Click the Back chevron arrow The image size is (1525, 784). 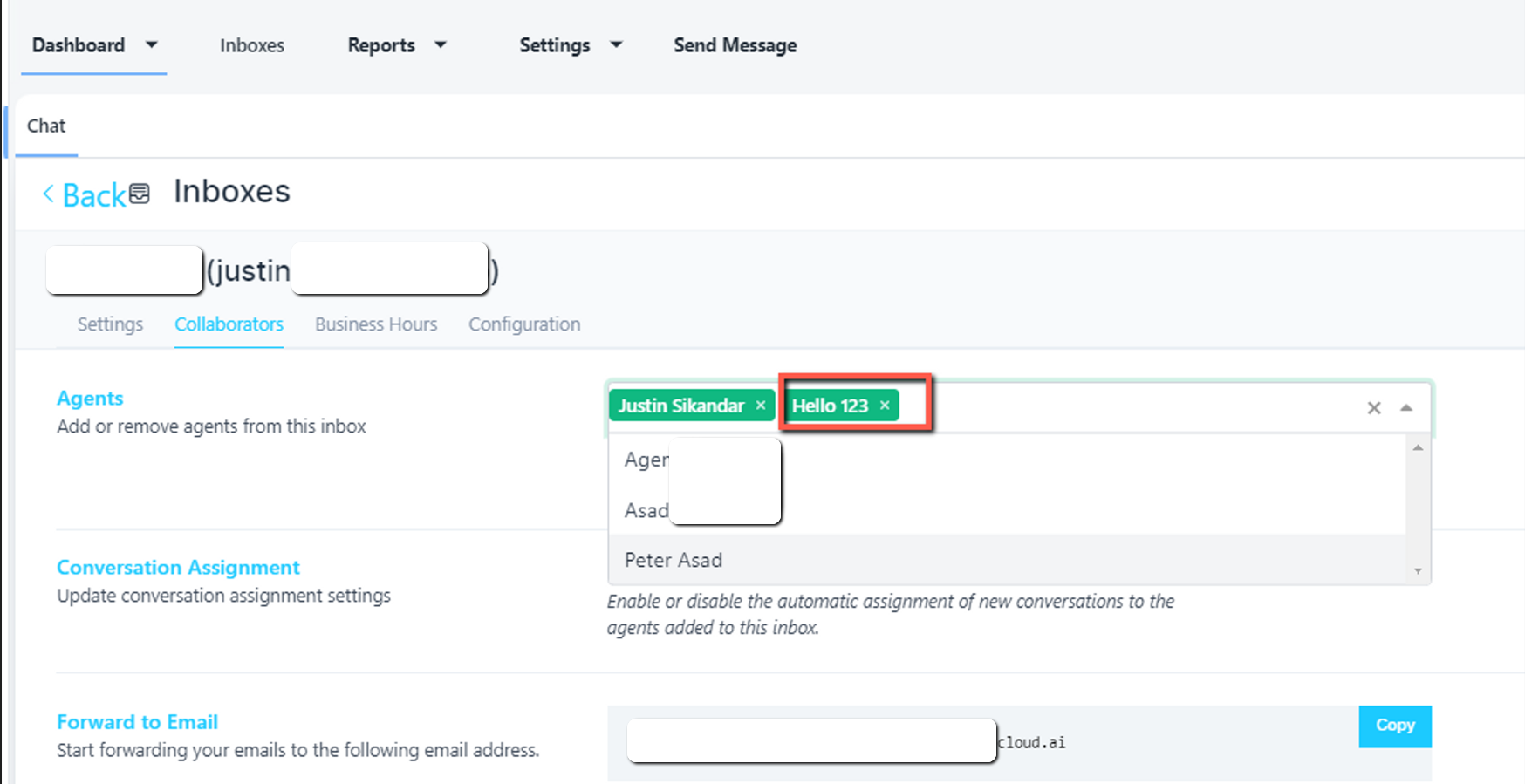click(49, 194)
